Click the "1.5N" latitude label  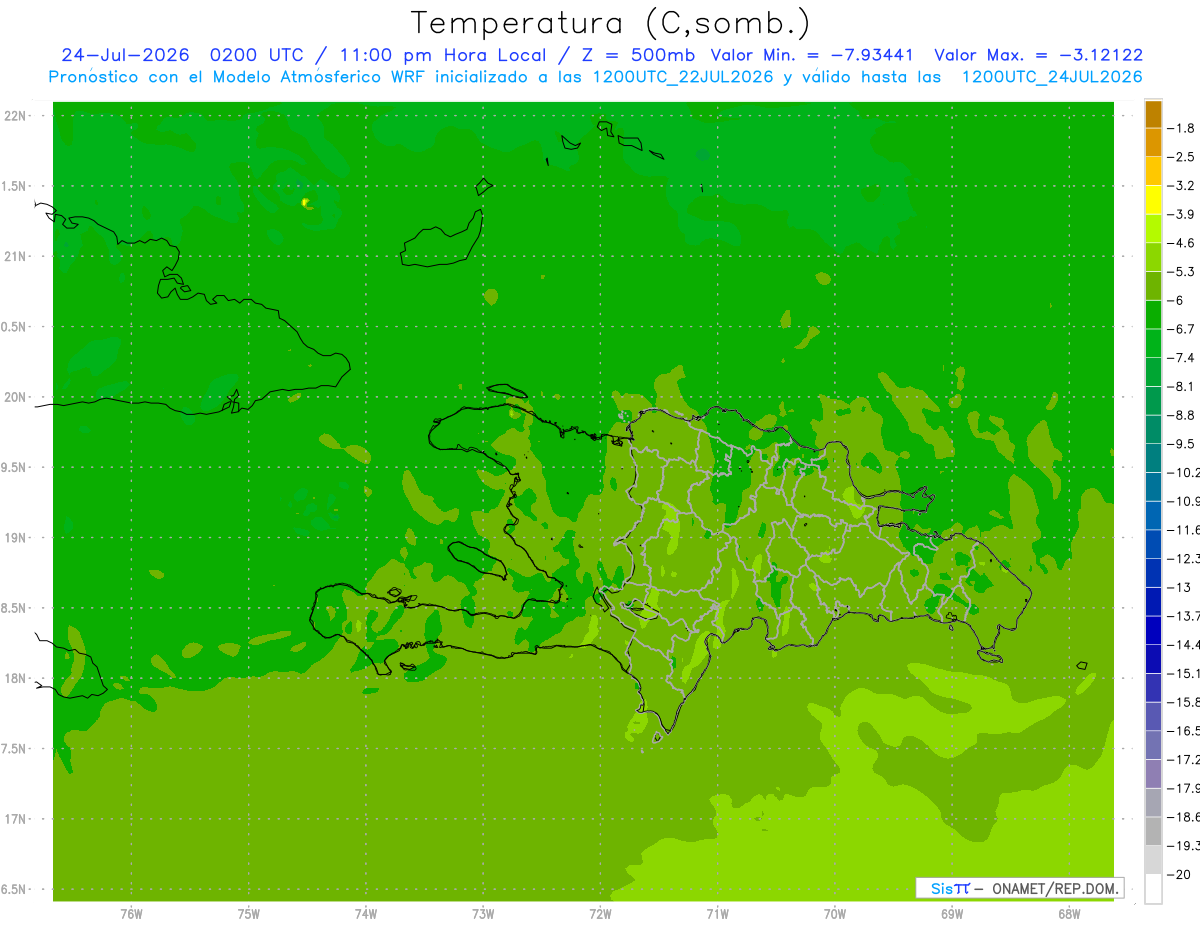coord(15,186)
